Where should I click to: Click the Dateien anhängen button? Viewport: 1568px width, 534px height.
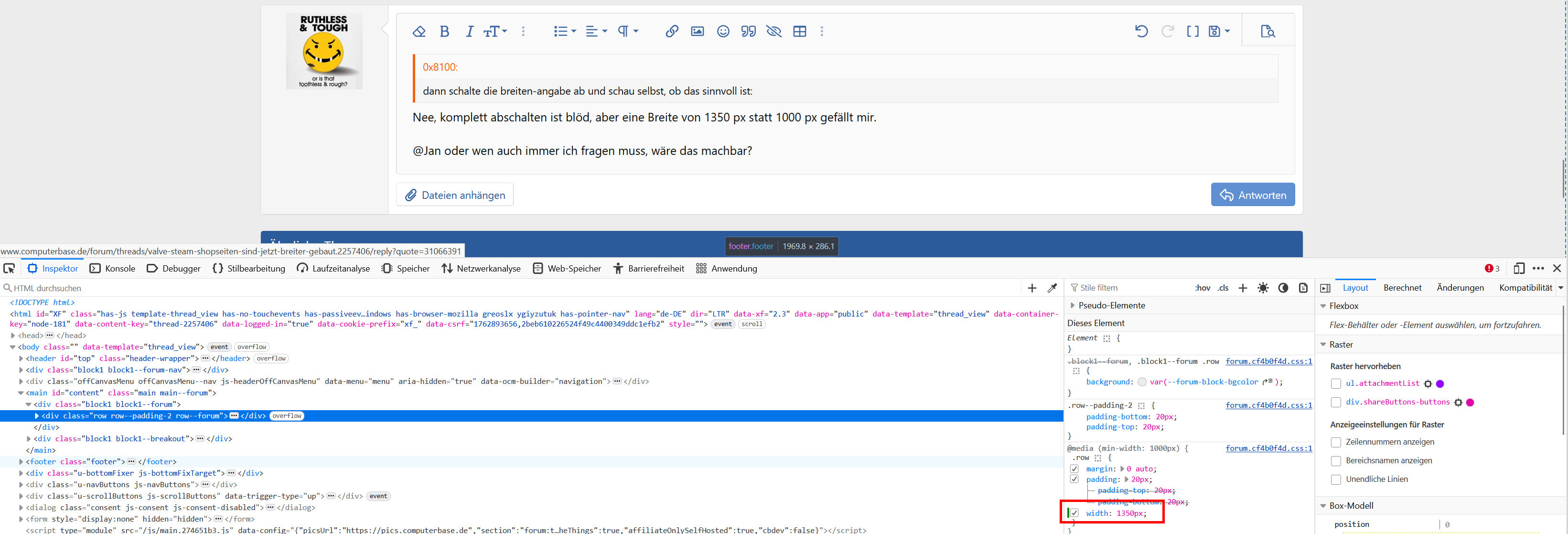(x=455, y=195)
